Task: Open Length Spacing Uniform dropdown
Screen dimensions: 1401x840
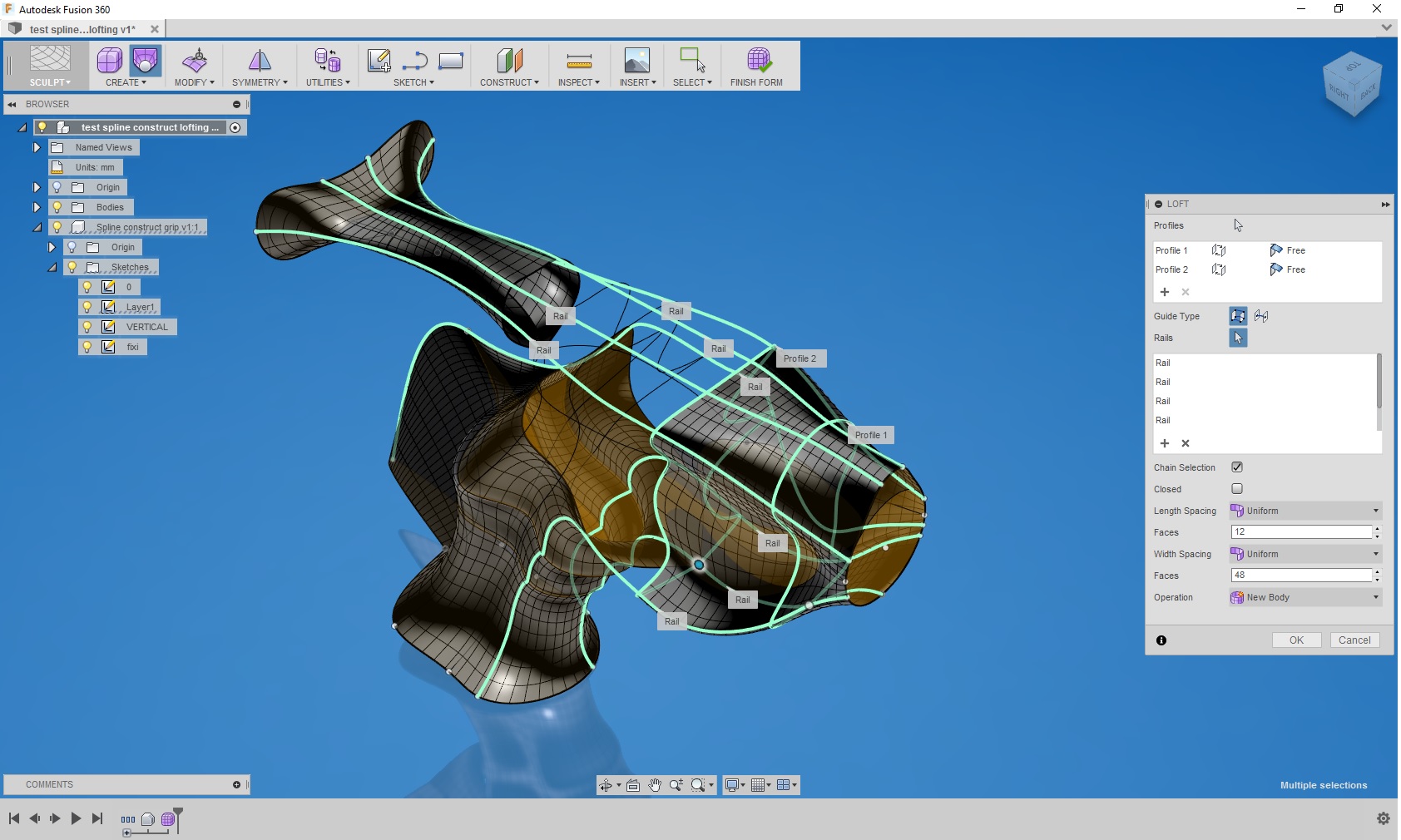Action: (x=1305, y=511)
